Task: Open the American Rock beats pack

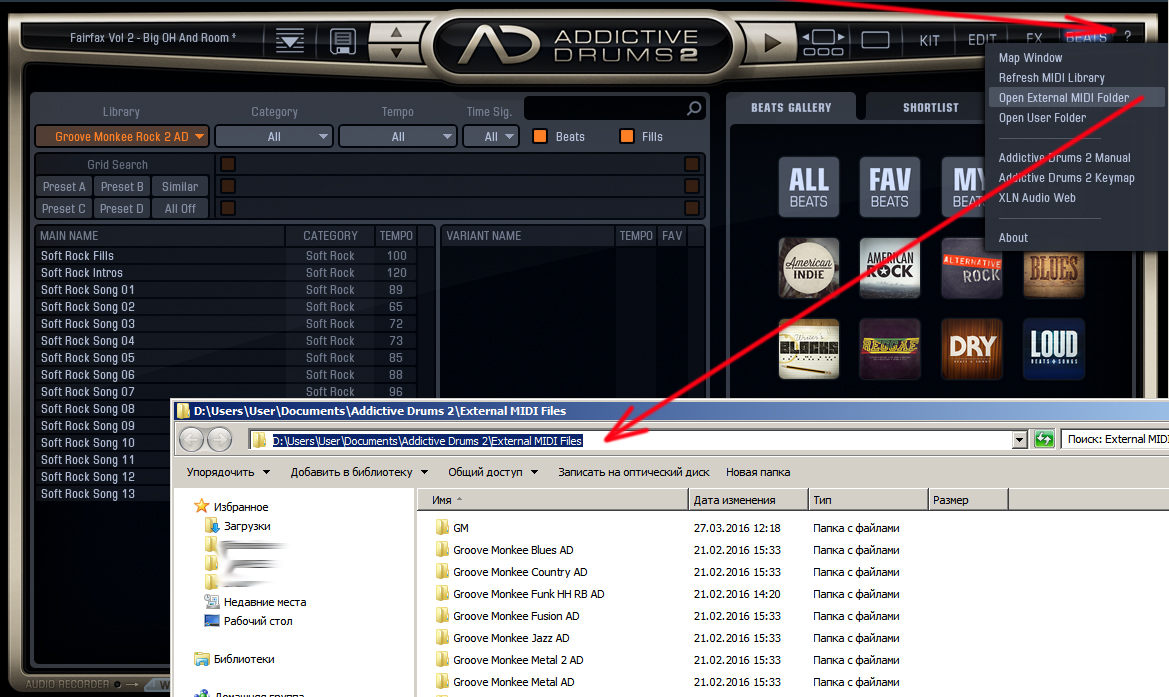Action: (x=889, y=268)
